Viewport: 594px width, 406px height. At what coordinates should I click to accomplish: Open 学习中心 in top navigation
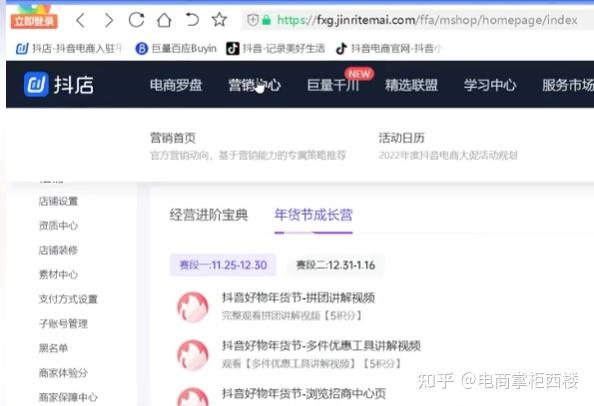(490, 85)
